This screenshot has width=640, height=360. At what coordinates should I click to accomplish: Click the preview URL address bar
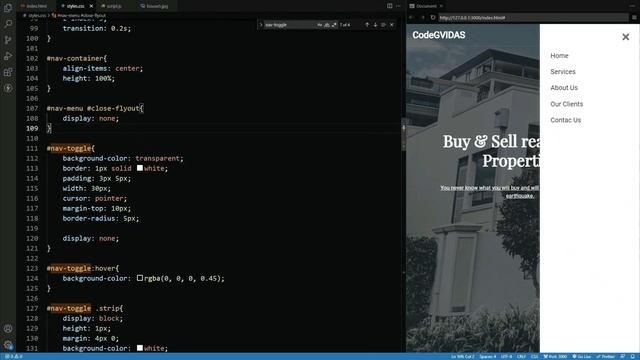pos(533,18)
